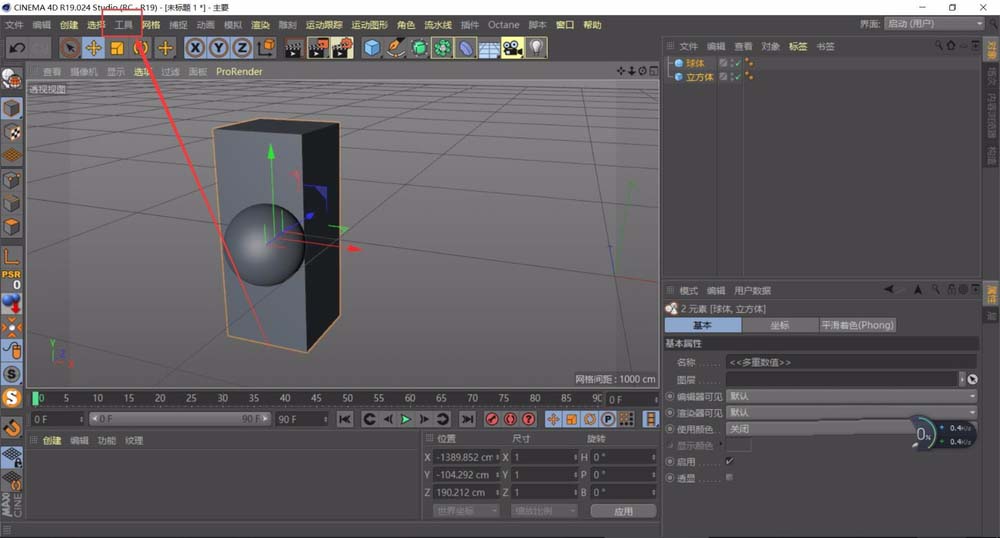Click the 应用 (Apply) button

[x=623, y=510]
